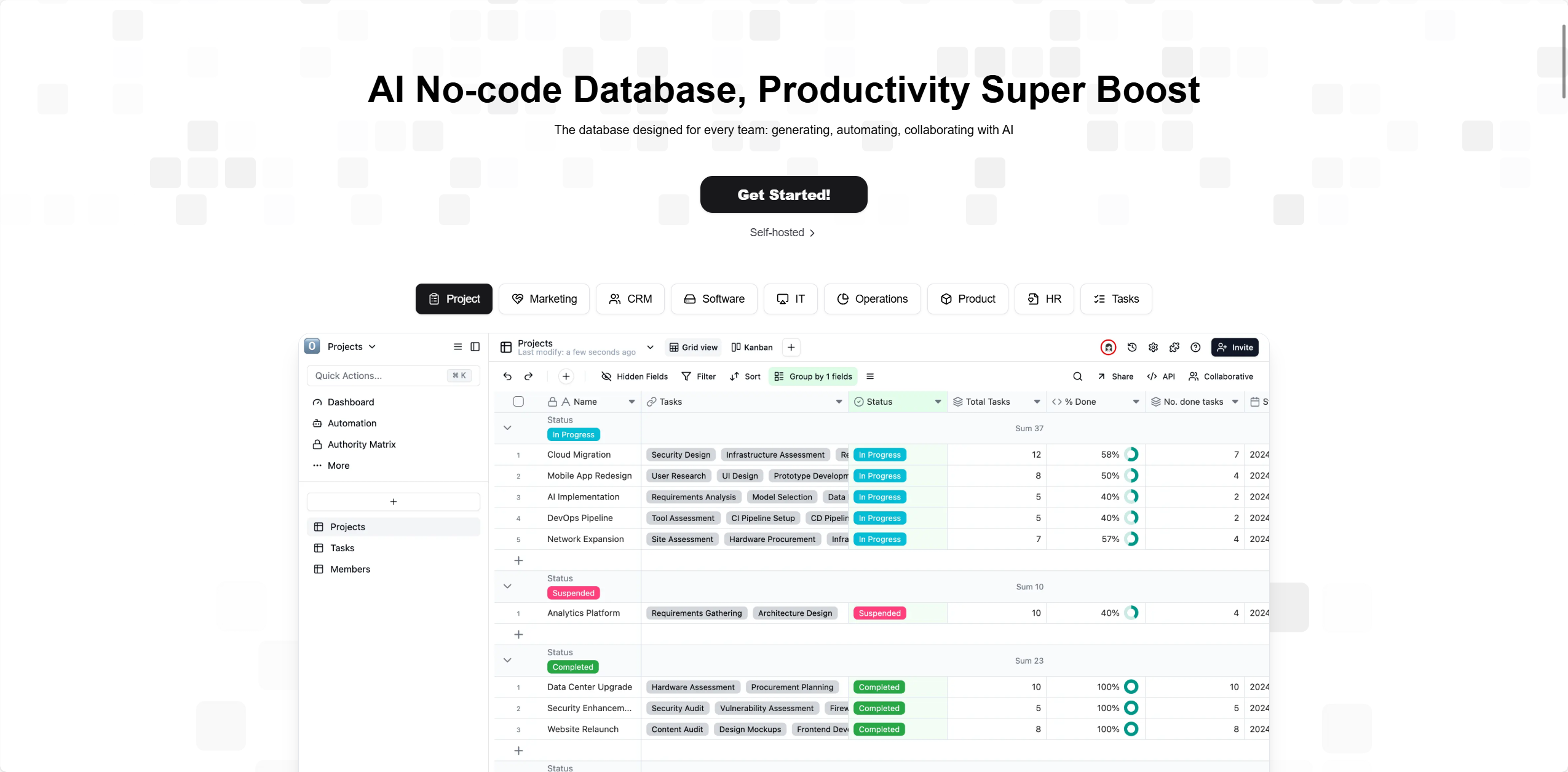Toggle Hidden Fields visibility option
Image resolution: width=1568 pixels, height=772 pixels.
tap(635, 376)
